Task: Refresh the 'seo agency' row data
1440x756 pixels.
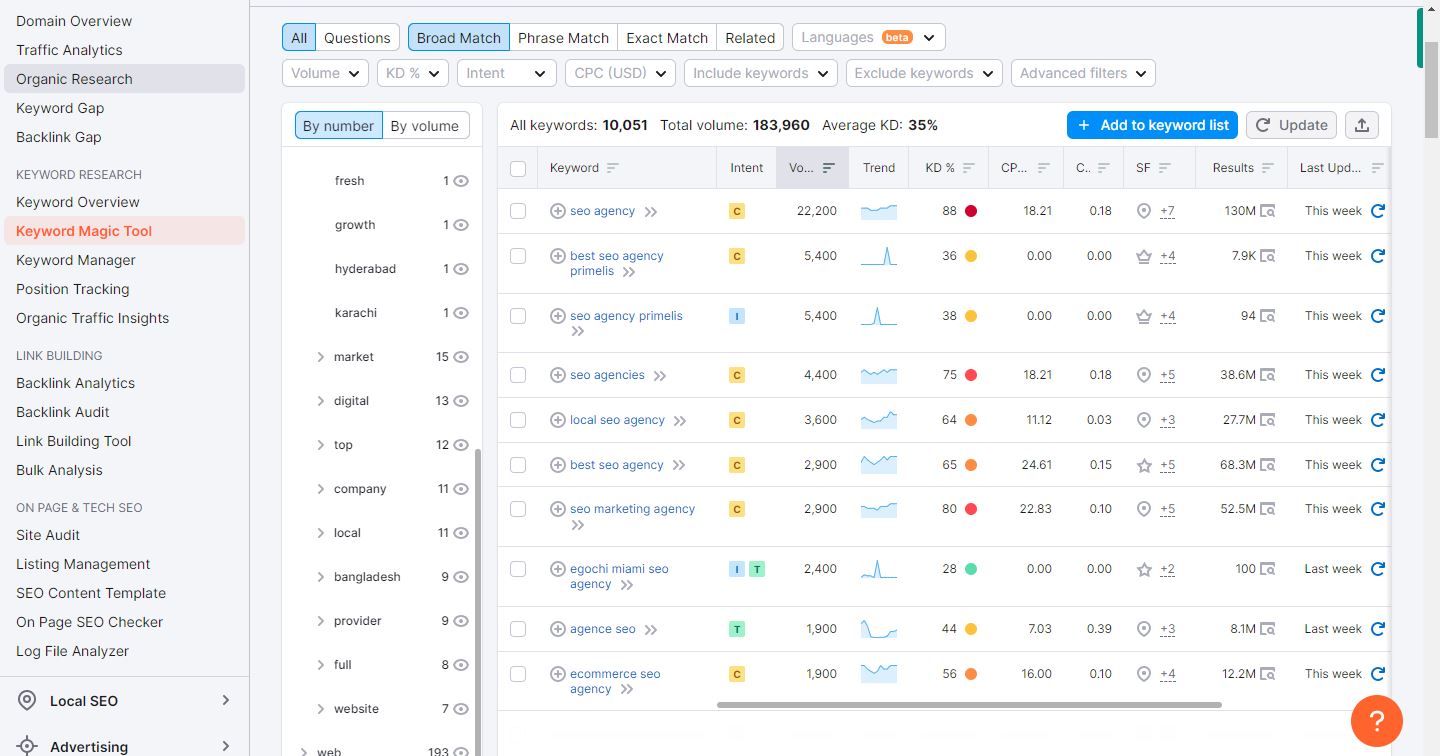Action: coord(1377,211)
